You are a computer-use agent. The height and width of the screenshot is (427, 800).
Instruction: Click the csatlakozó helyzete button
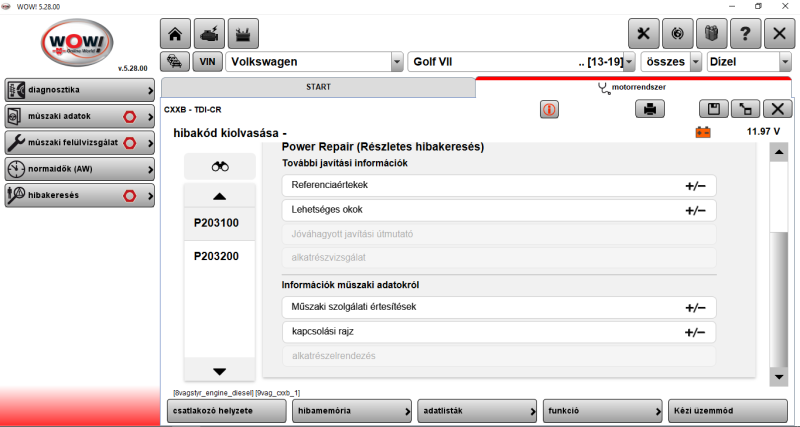(x=227, y=411)
